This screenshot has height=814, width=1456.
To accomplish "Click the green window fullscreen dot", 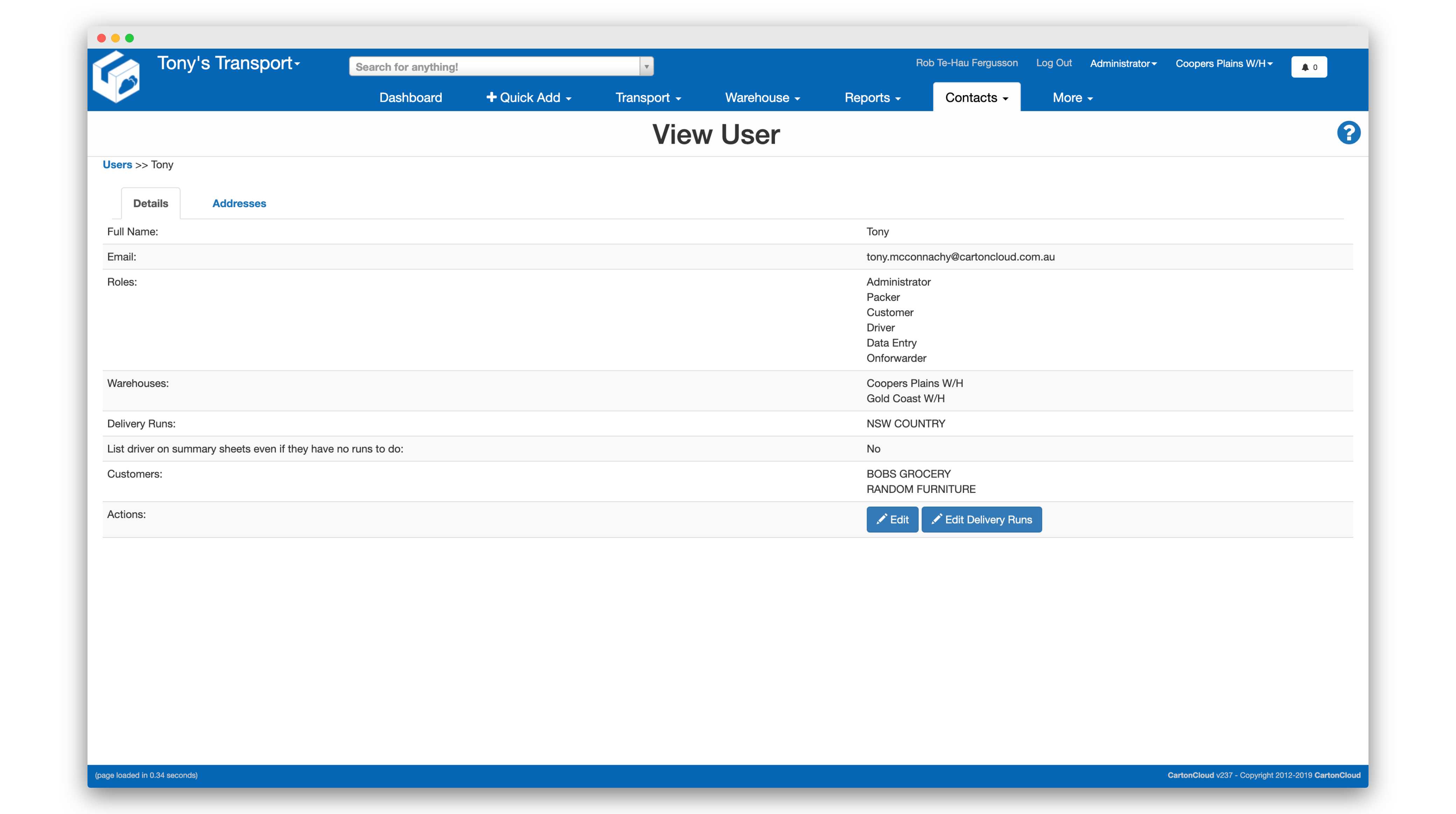I will [129, 38].
